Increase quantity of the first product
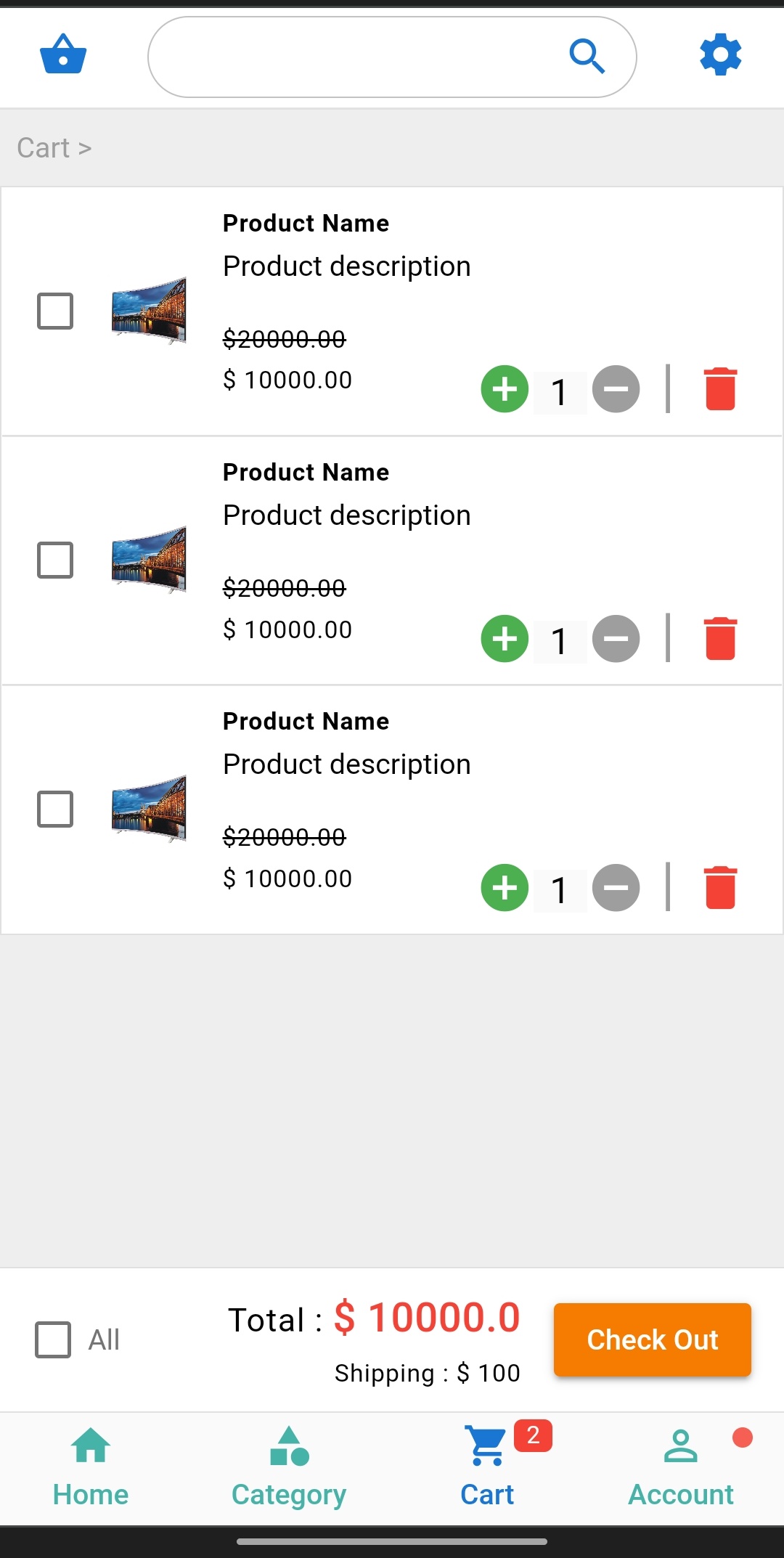784x1558 pixels. tap(505, 389)
